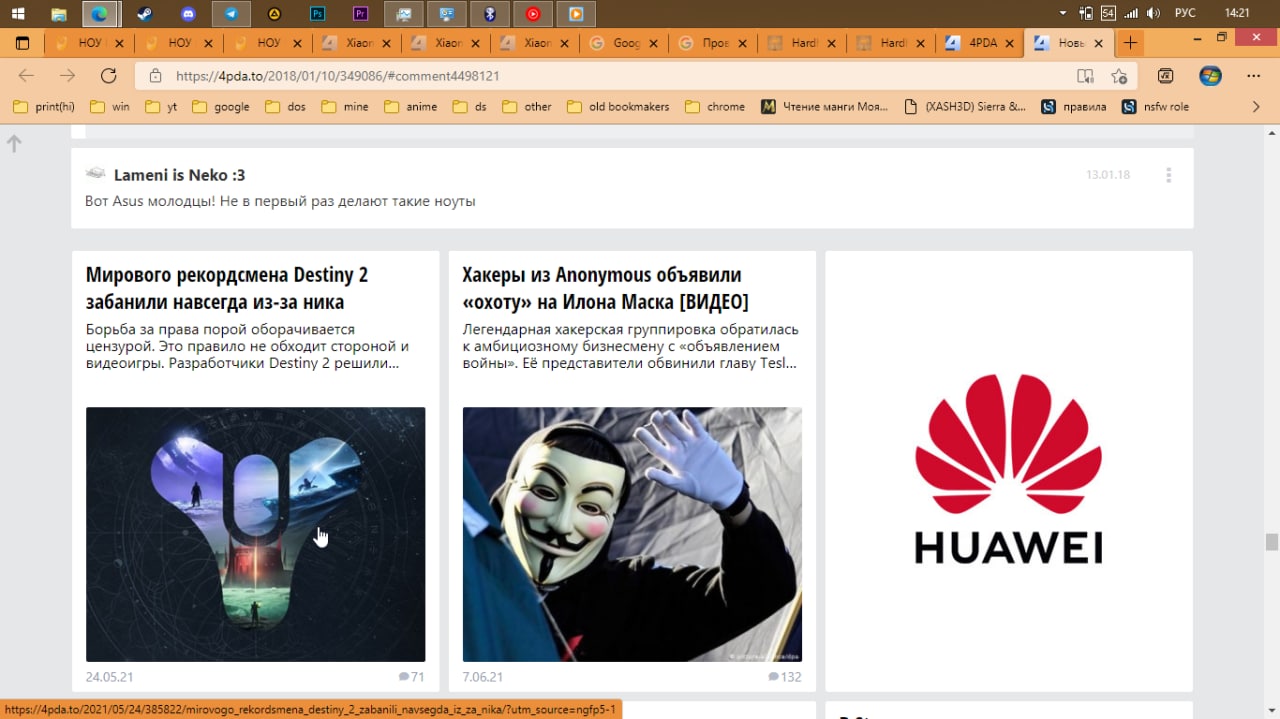The image size is (1280, 719).
Task: Open Edge settings and more menu
Action: click(x=1253, y=76)
